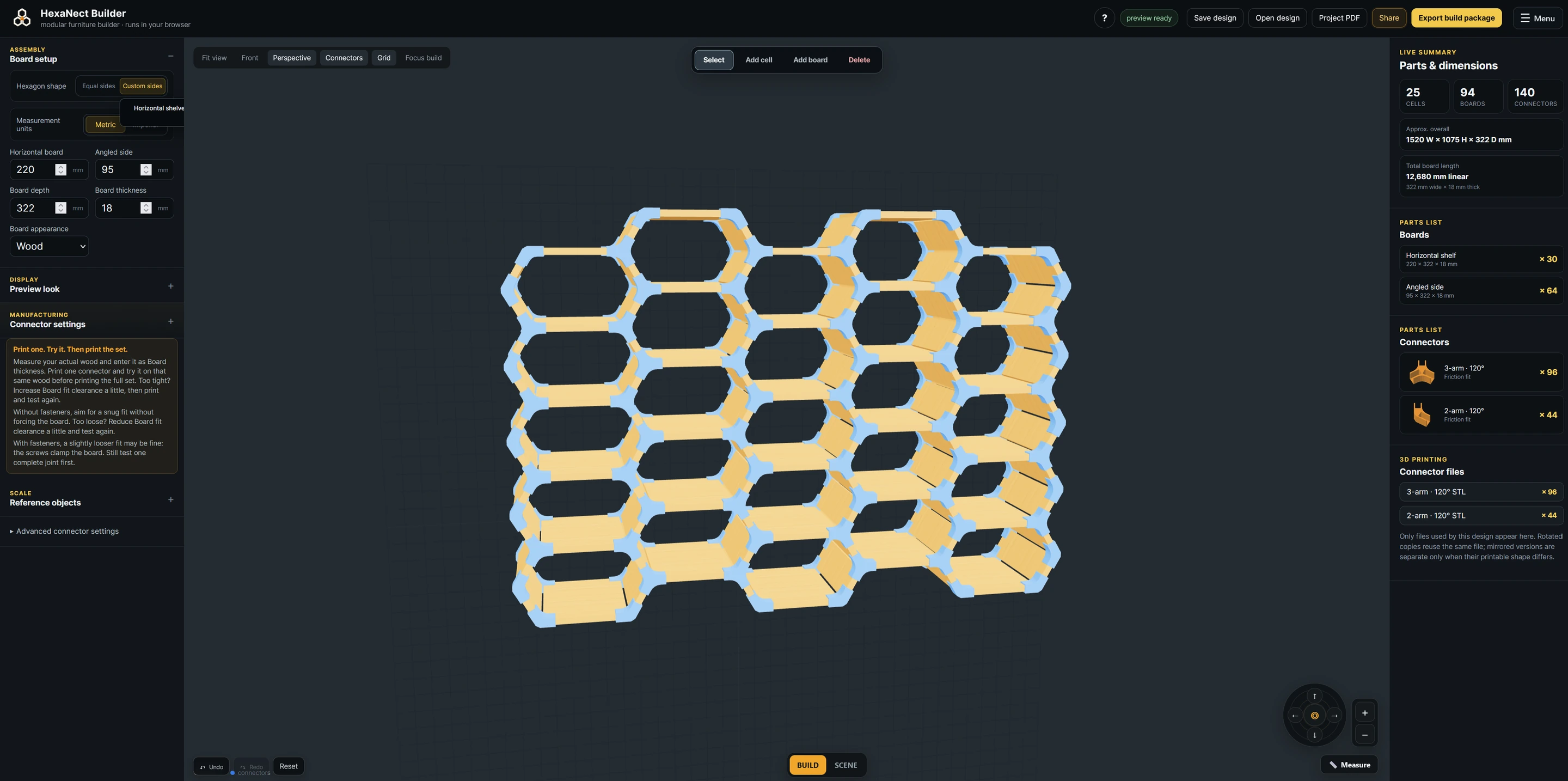Screen dimensions: 1568x781
Task: Click the Angled side value stepper
Action: (145, 170)
